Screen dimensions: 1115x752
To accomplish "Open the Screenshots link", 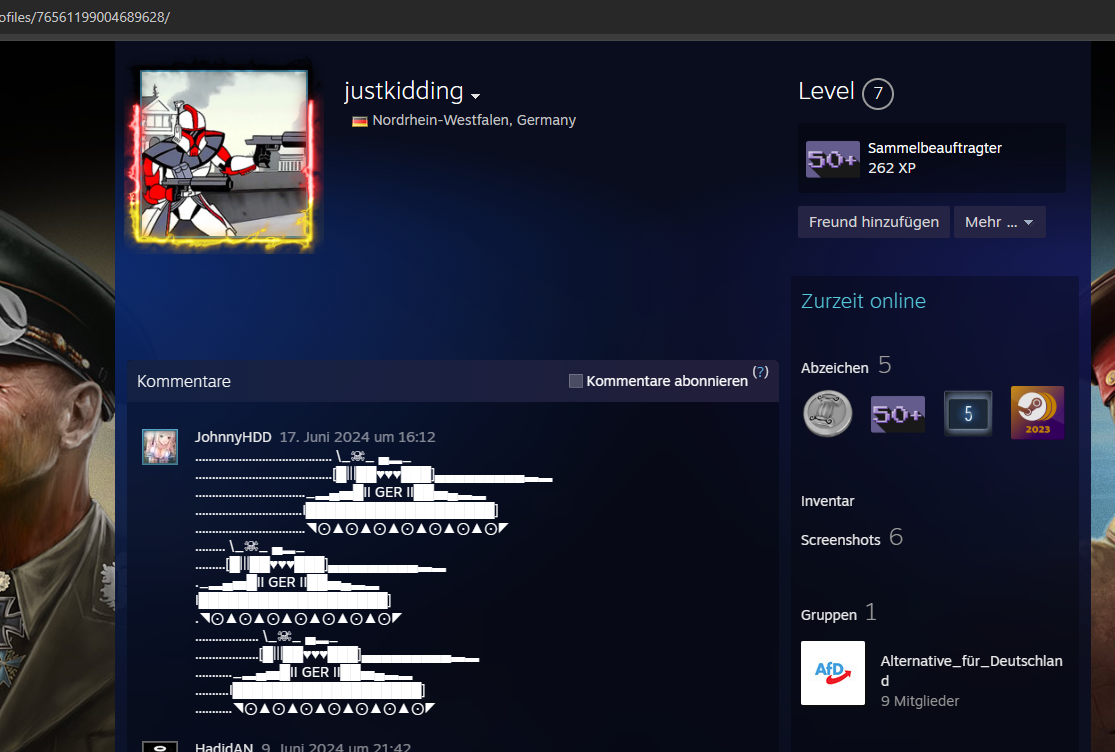I will 840,540.
